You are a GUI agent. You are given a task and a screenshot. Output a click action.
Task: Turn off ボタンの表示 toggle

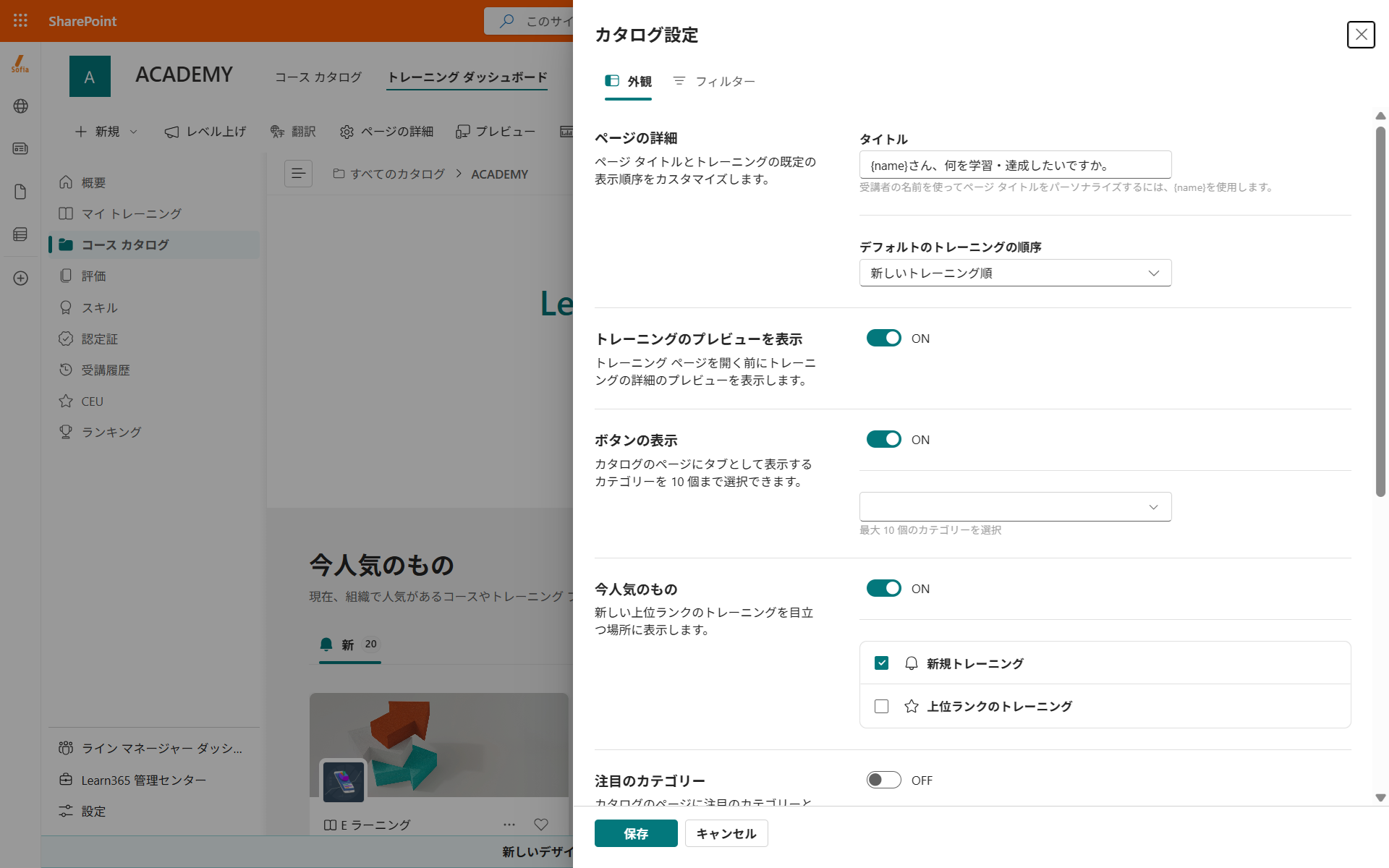(x=884, y=439)
